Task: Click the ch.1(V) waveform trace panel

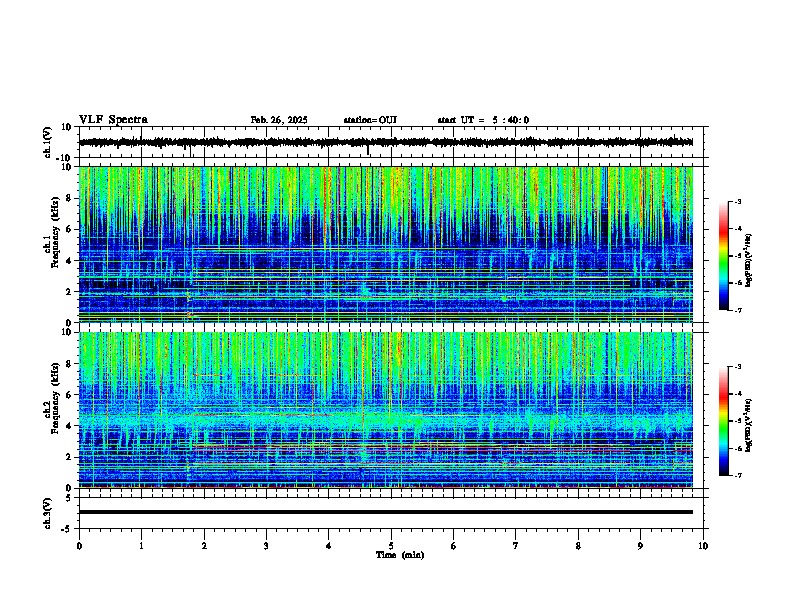Action: tap(391, 142)
